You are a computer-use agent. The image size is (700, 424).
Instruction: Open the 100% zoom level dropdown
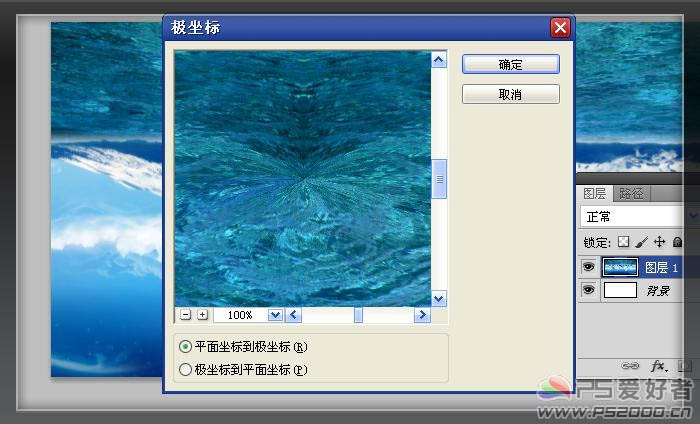pyautogui.click(x=275, y=315)
